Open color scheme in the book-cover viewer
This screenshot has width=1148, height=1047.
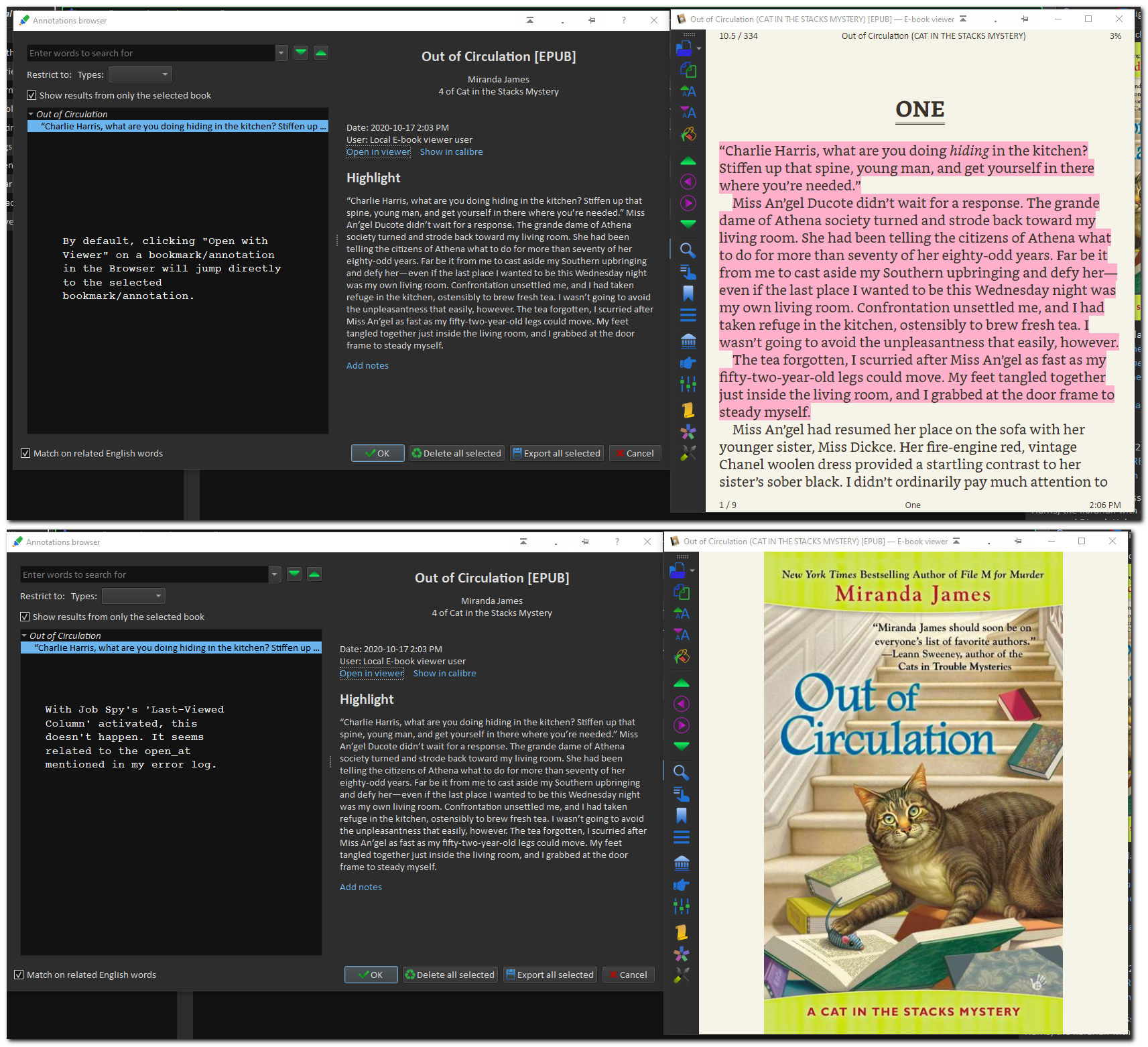pos(682,656)
